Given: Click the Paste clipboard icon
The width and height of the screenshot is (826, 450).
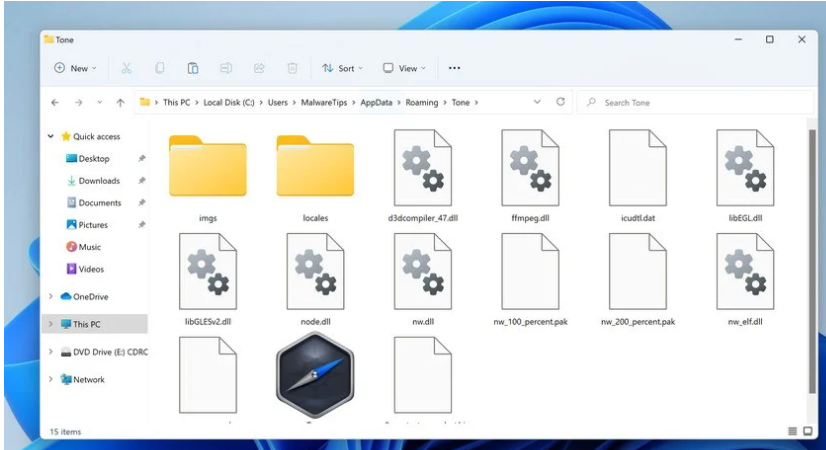Looking at the screenshot, I should point(193,68).
